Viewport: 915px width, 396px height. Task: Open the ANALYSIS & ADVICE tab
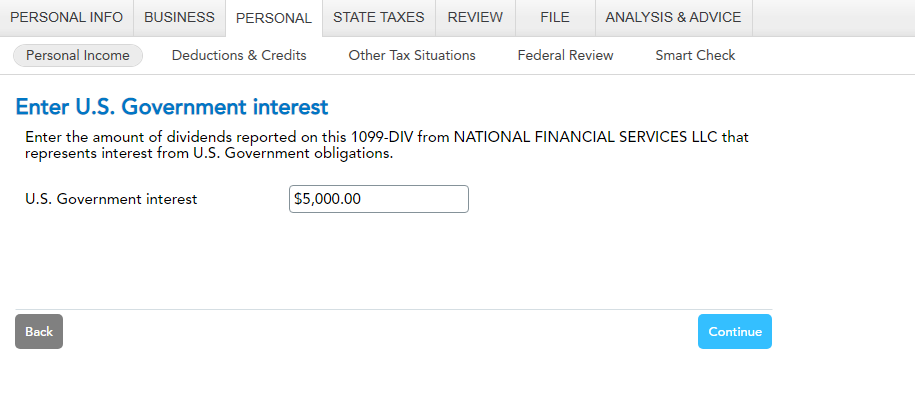673,17
